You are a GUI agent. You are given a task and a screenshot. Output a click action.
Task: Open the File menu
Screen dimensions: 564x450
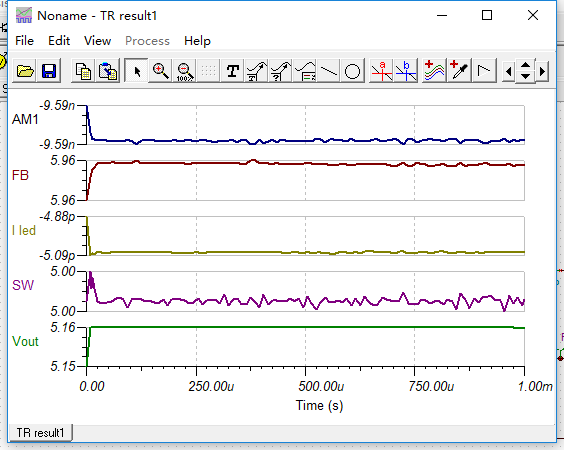point(24,41)
